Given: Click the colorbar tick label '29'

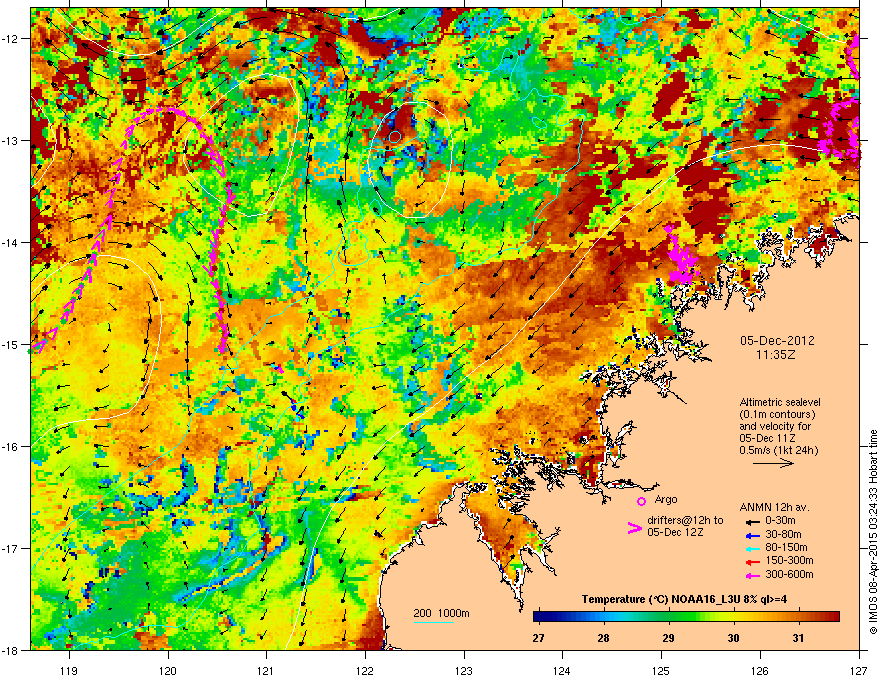Looking at the screenshot, I should coord(668,638).
